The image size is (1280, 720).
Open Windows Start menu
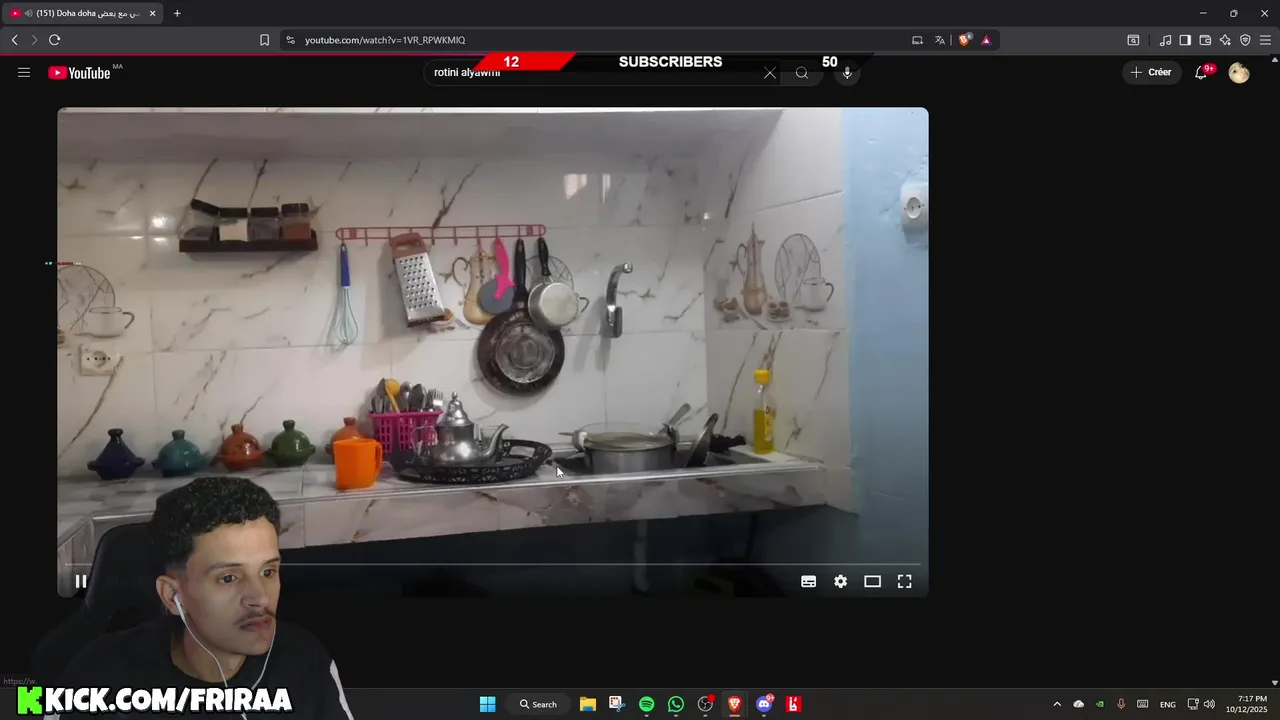(487, 704)
